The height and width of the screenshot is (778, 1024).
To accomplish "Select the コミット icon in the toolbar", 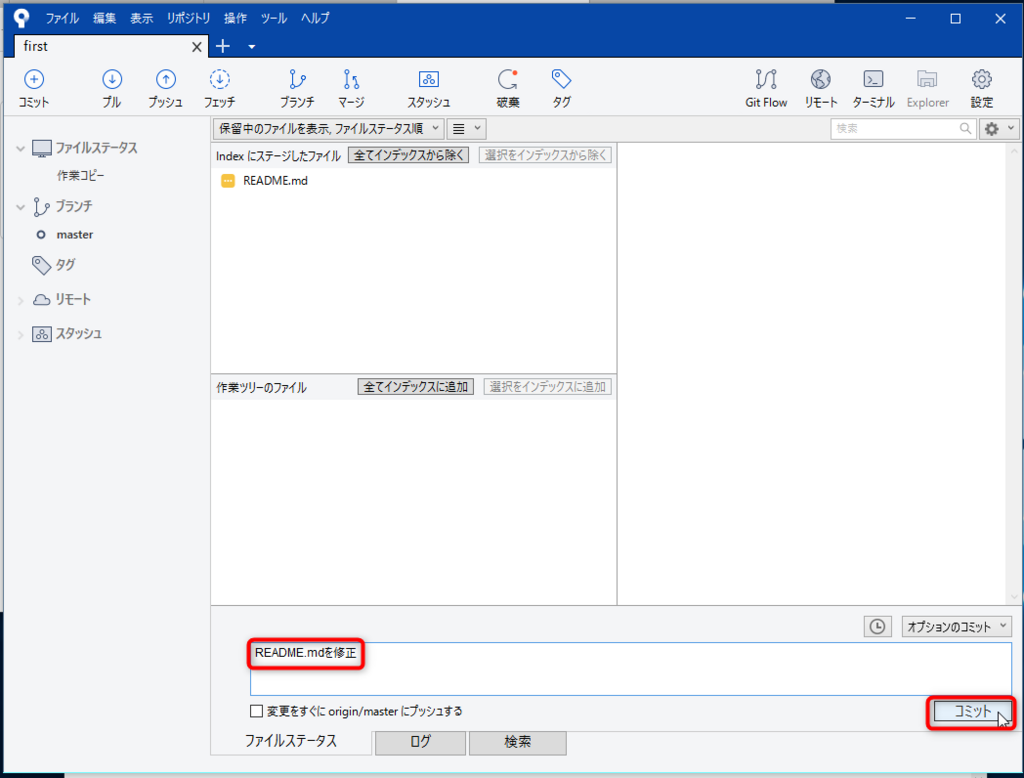I will click(34, 87).
